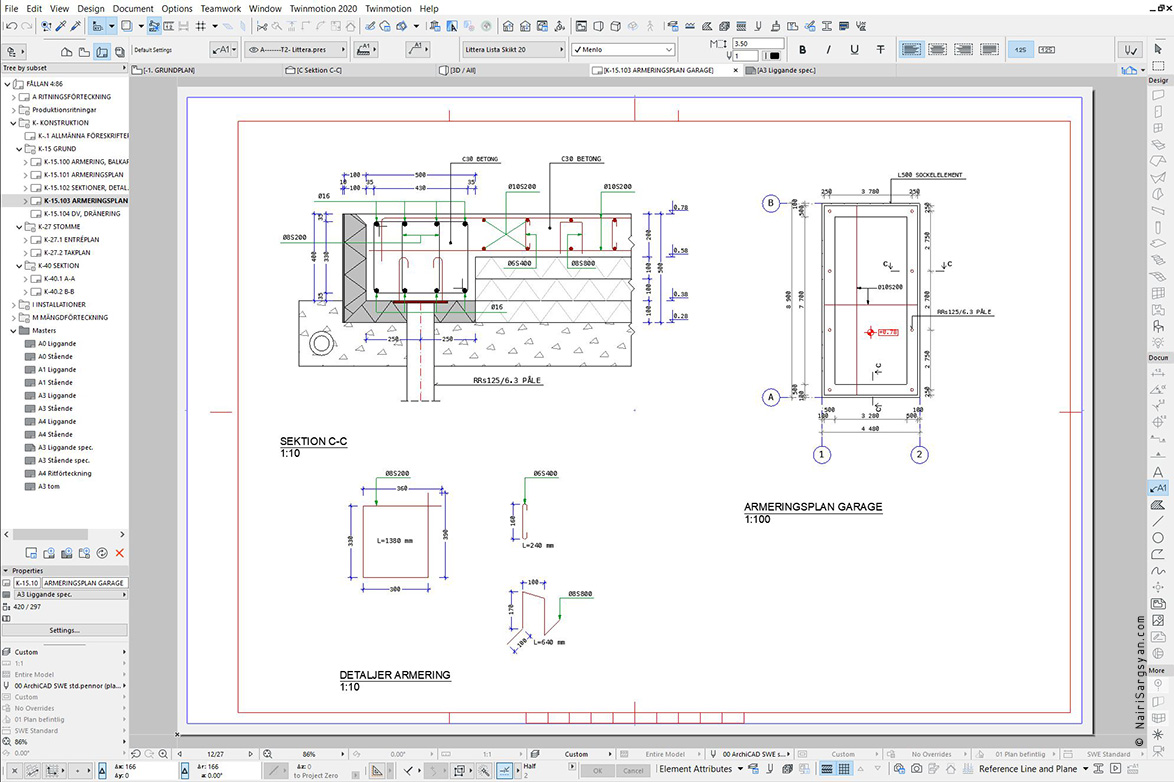Toggle the grid snap icon
The image size is (1174, 782).
tap(201, 26)
